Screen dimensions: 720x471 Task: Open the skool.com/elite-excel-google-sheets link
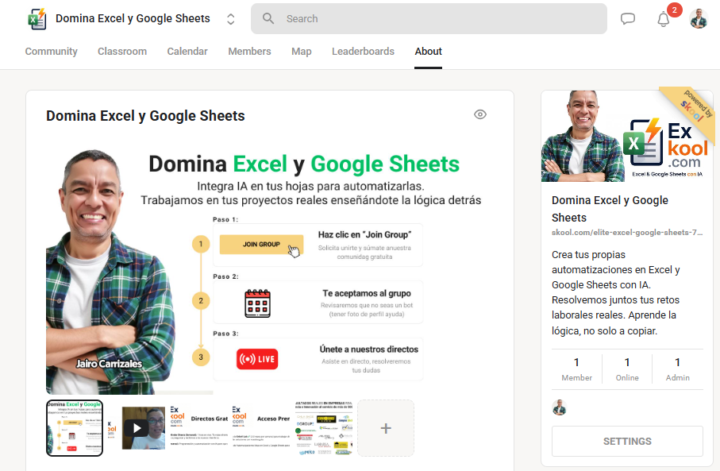[x=627, y=232]
